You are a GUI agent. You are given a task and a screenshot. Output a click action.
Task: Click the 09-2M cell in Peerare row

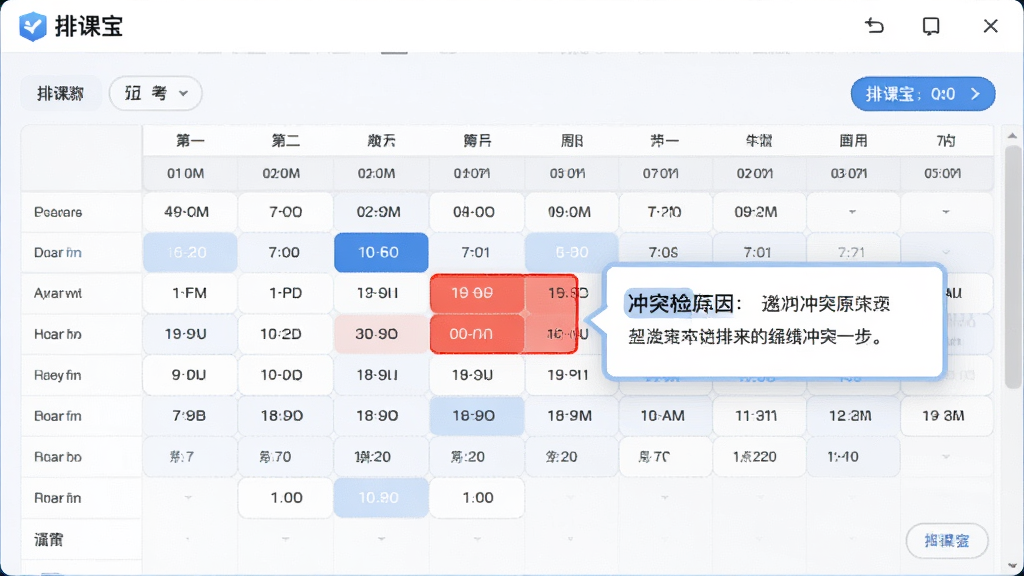click(760, 212)
